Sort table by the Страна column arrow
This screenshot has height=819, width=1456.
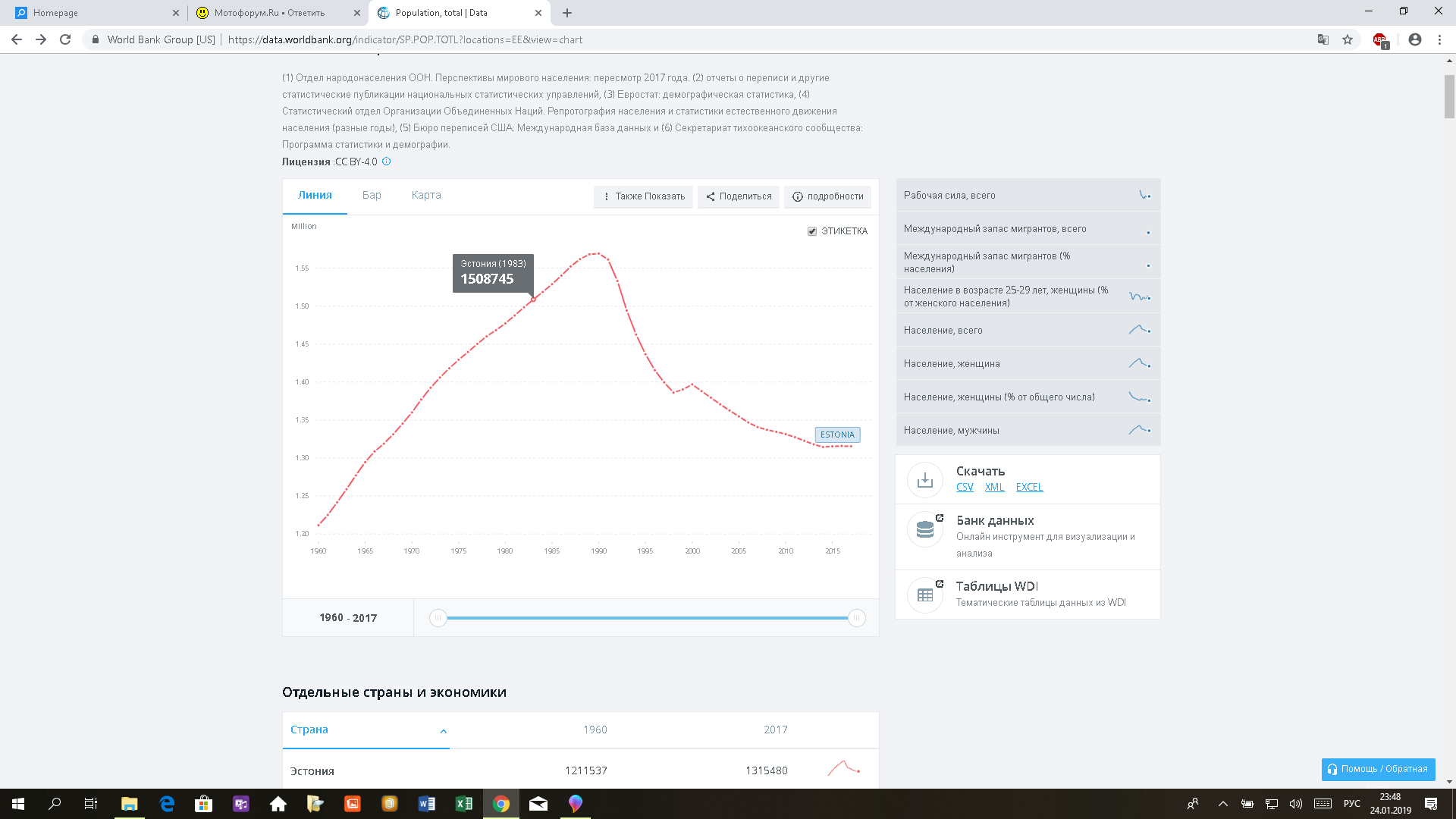(443, 731)
